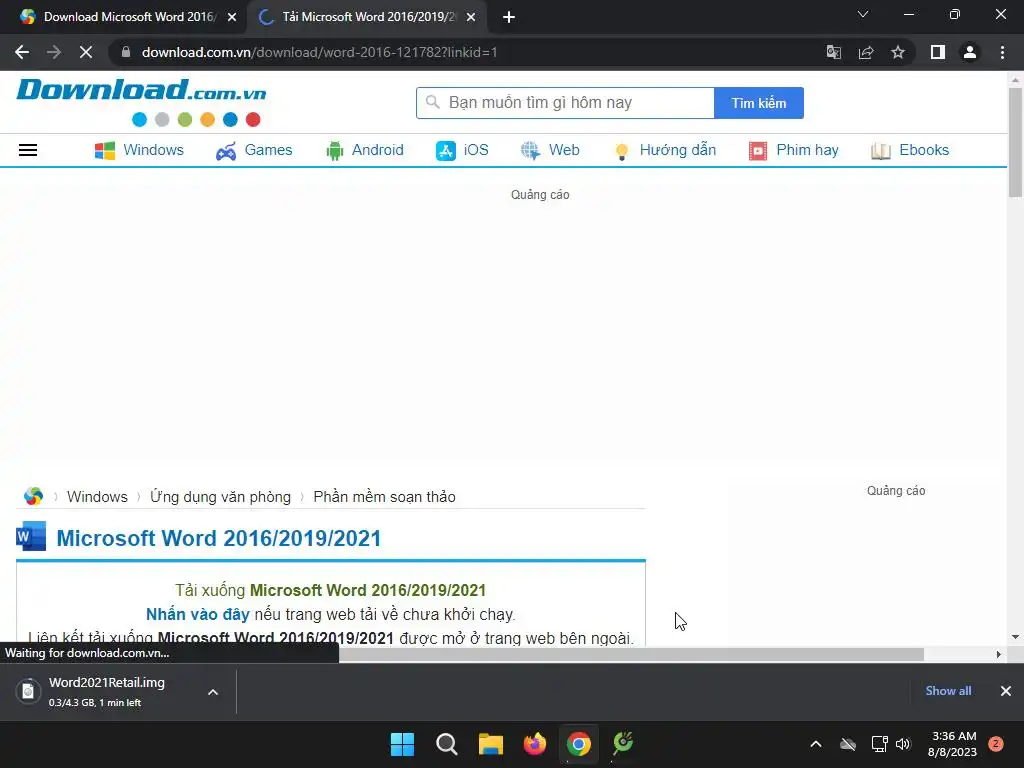This screenshot has height=768, width=1024.
Task: Bookmark this page with the star icon
Action: point(898,52)
